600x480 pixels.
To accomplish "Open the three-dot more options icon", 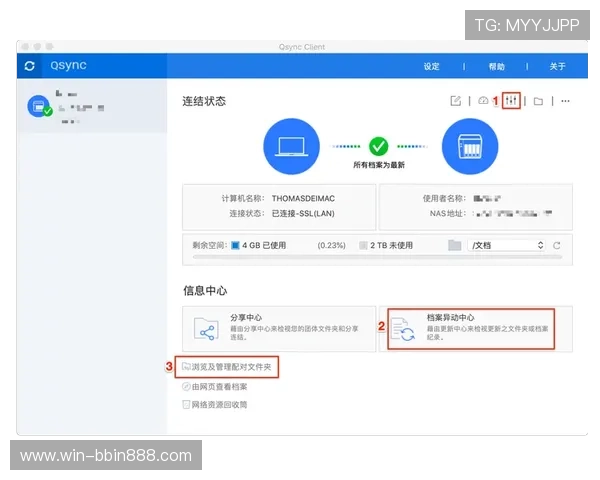I will [x=565, y=101].
